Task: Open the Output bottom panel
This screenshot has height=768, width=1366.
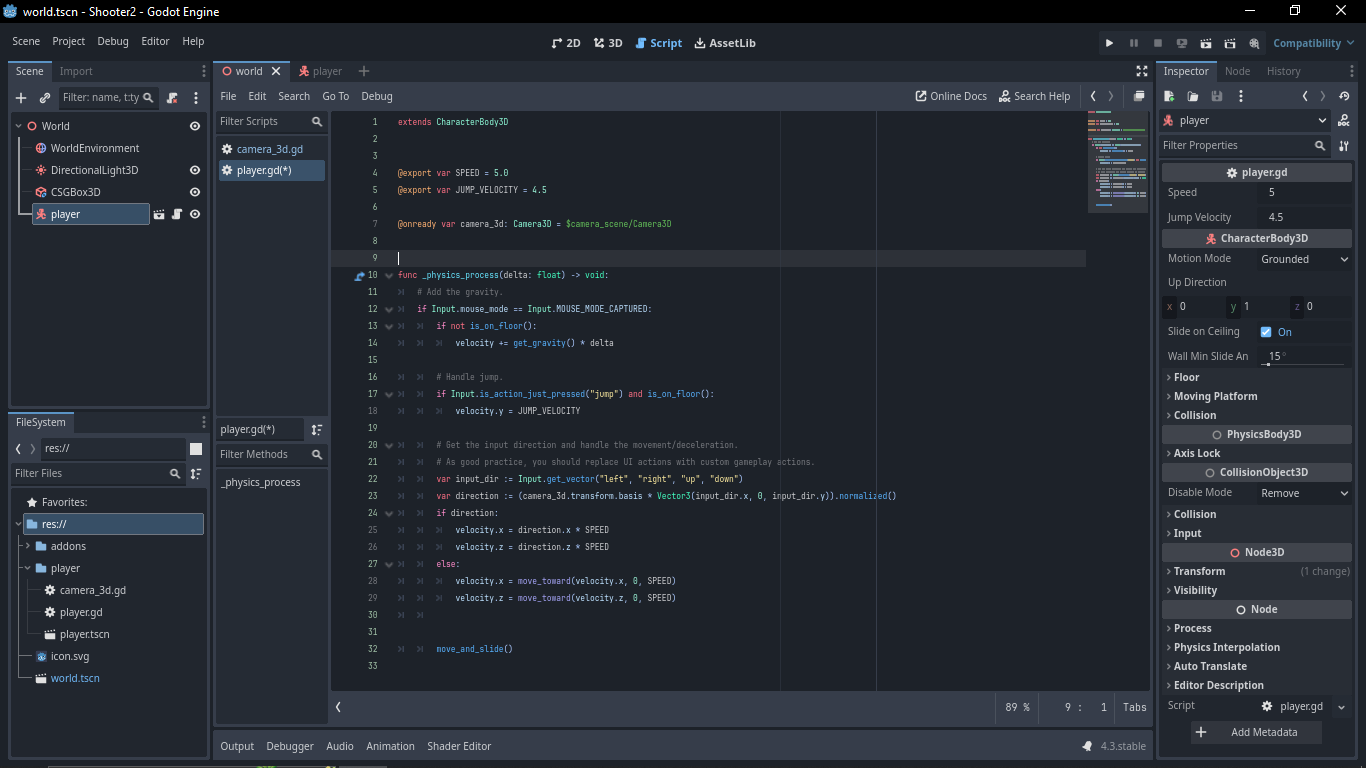Action: click(237, 746)
